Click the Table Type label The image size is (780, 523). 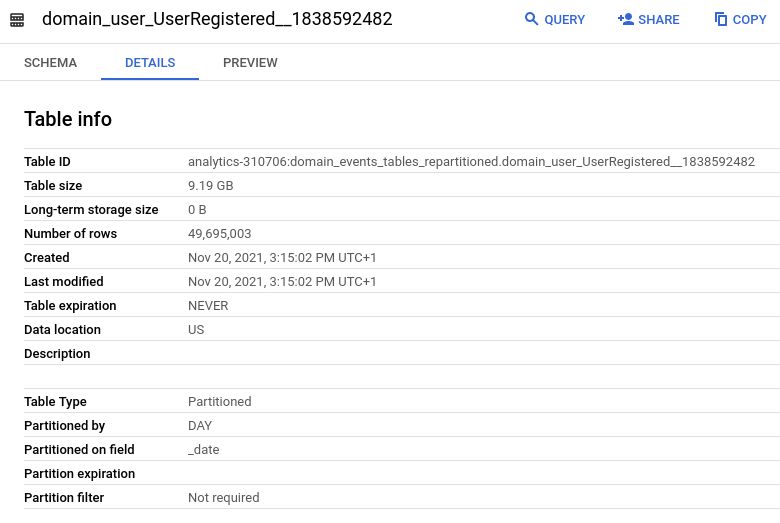click(55, 402)
